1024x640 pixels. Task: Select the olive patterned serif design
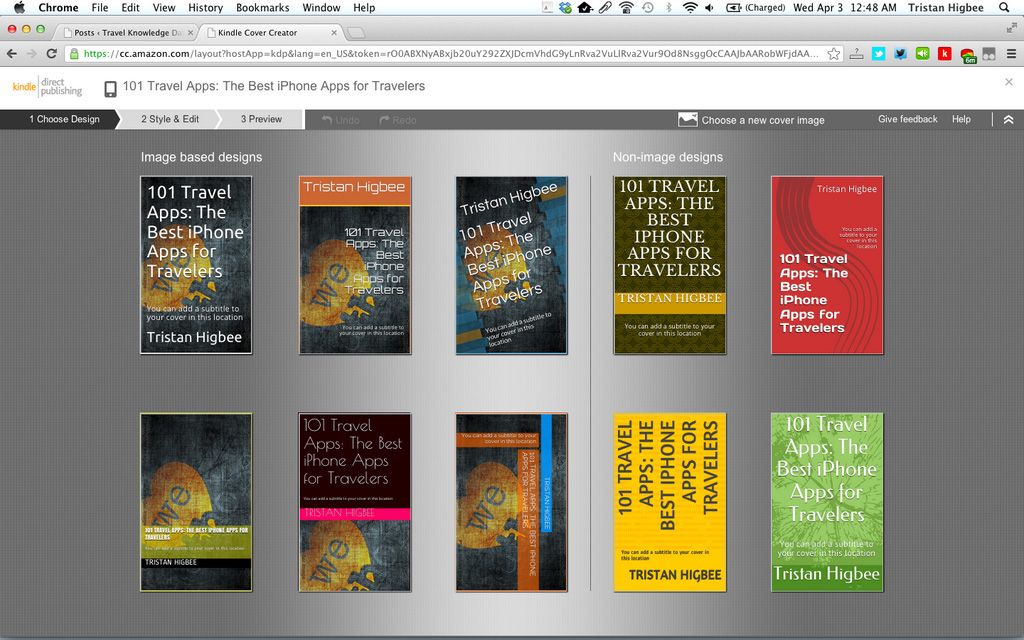pyautogui.click(x=669, y=265)
